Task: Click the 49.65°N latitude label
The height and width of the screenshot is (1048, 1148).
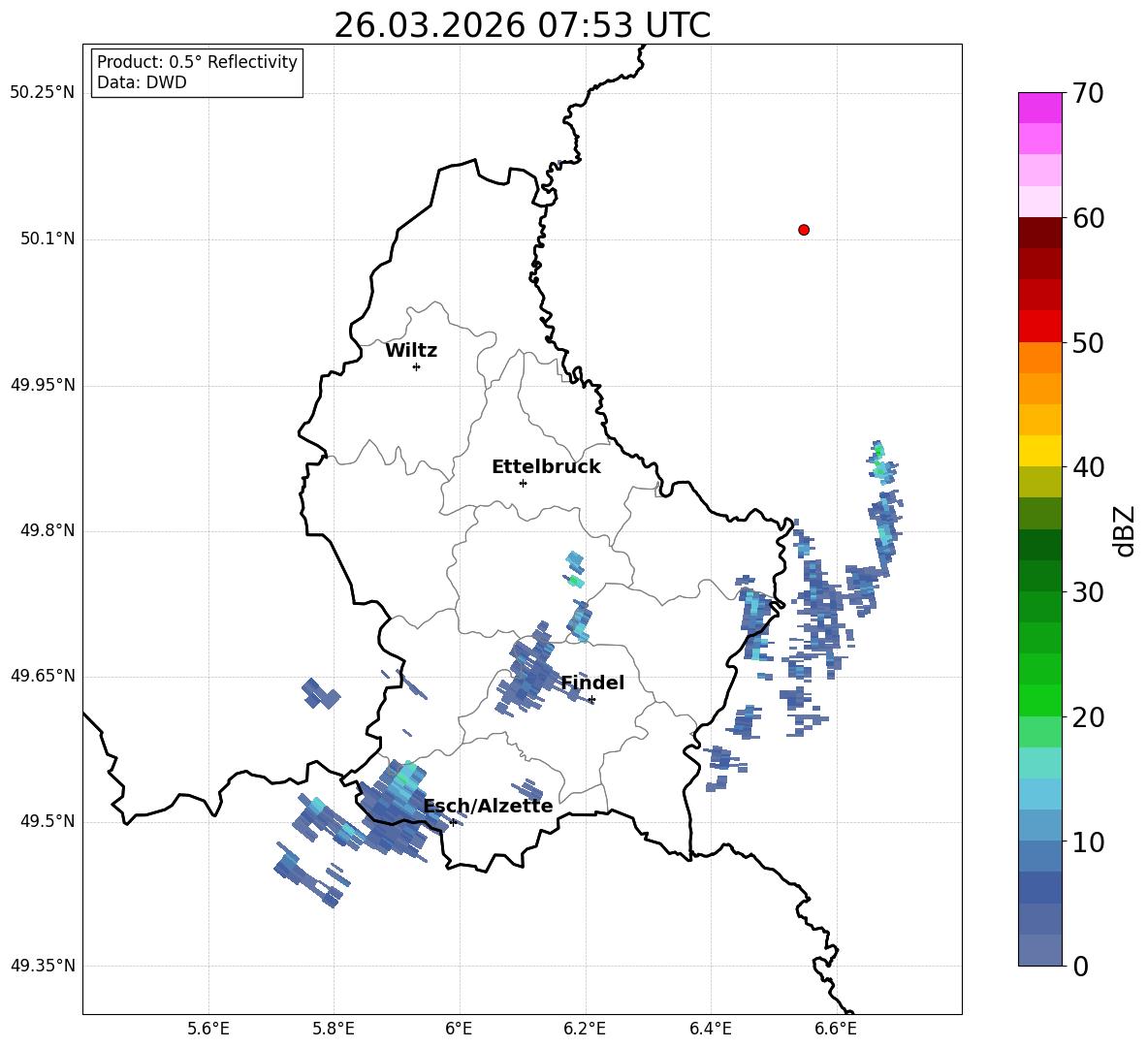Action: tap(43, 676)
